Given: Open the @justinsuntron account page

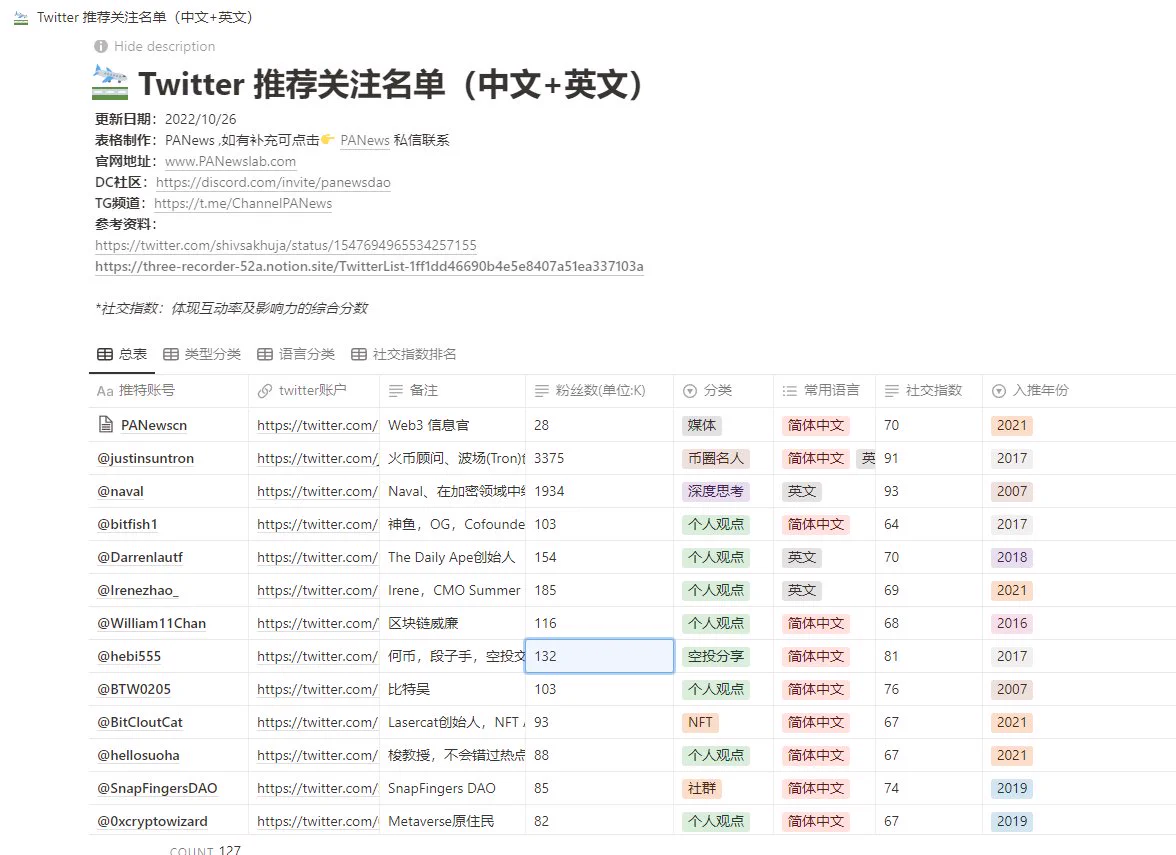Looking at the screenshot, I should tap(146, 458).
